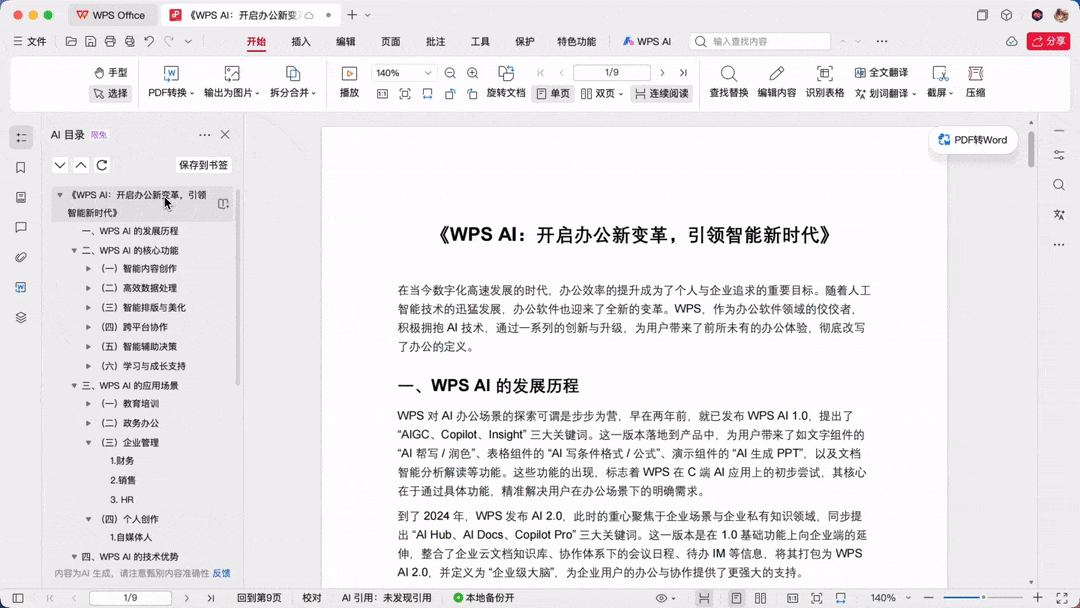
Task: Open attachments paperclip icon in left sidebar
Action: [x=21, y=258]
